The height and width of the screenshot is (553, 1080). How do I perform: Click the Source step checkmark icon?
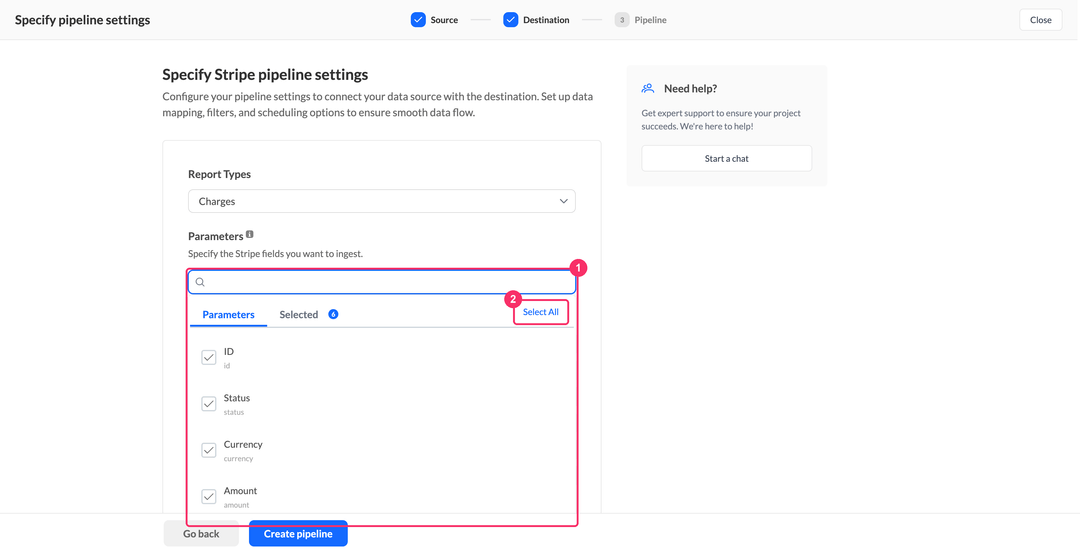click(418, 20)
